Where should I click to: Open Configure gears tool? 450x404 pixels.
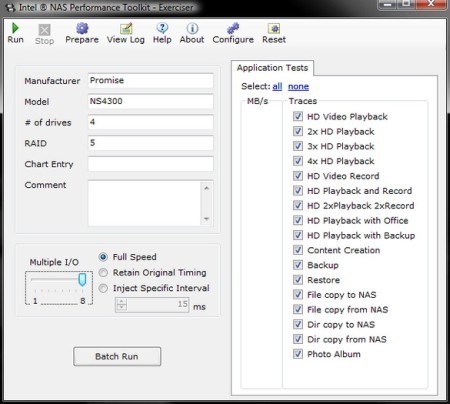pyautogui.click(x=233, y=28)
